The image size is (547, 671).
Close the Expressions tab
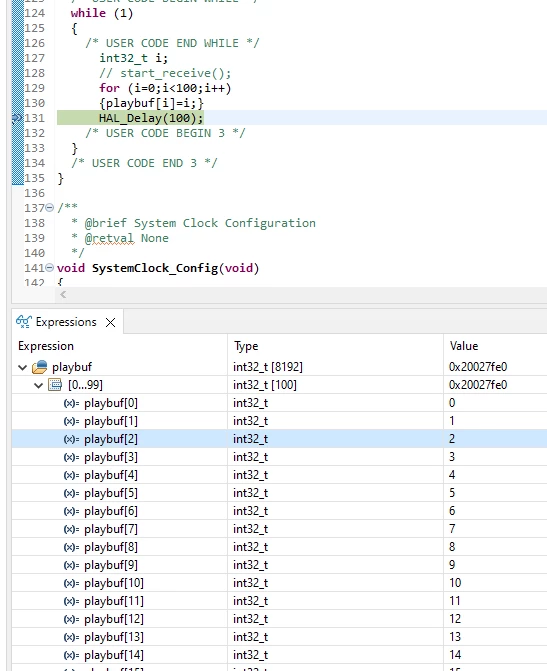tap(110, 322)
